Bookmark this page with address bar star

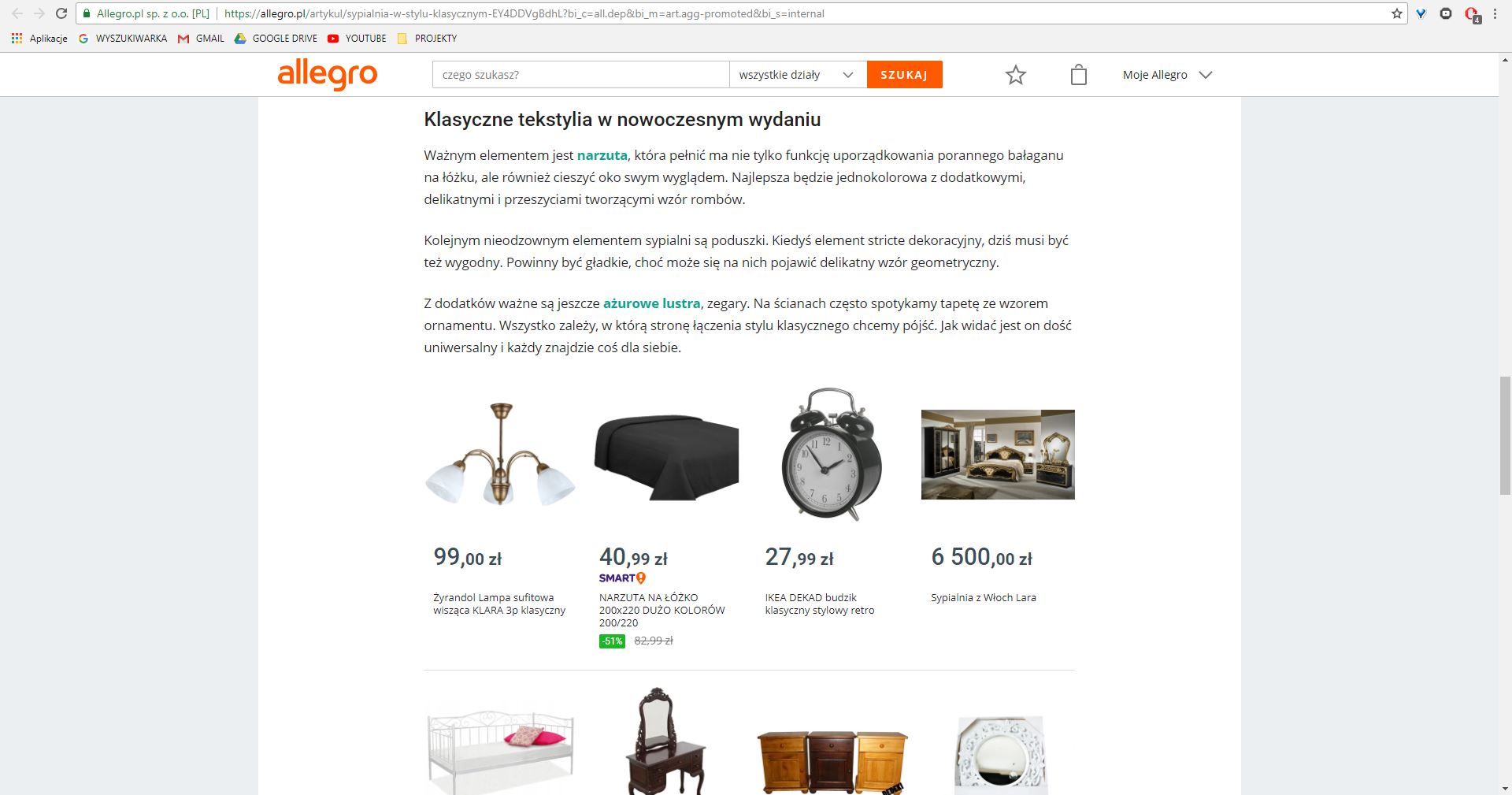(1397, 13)
